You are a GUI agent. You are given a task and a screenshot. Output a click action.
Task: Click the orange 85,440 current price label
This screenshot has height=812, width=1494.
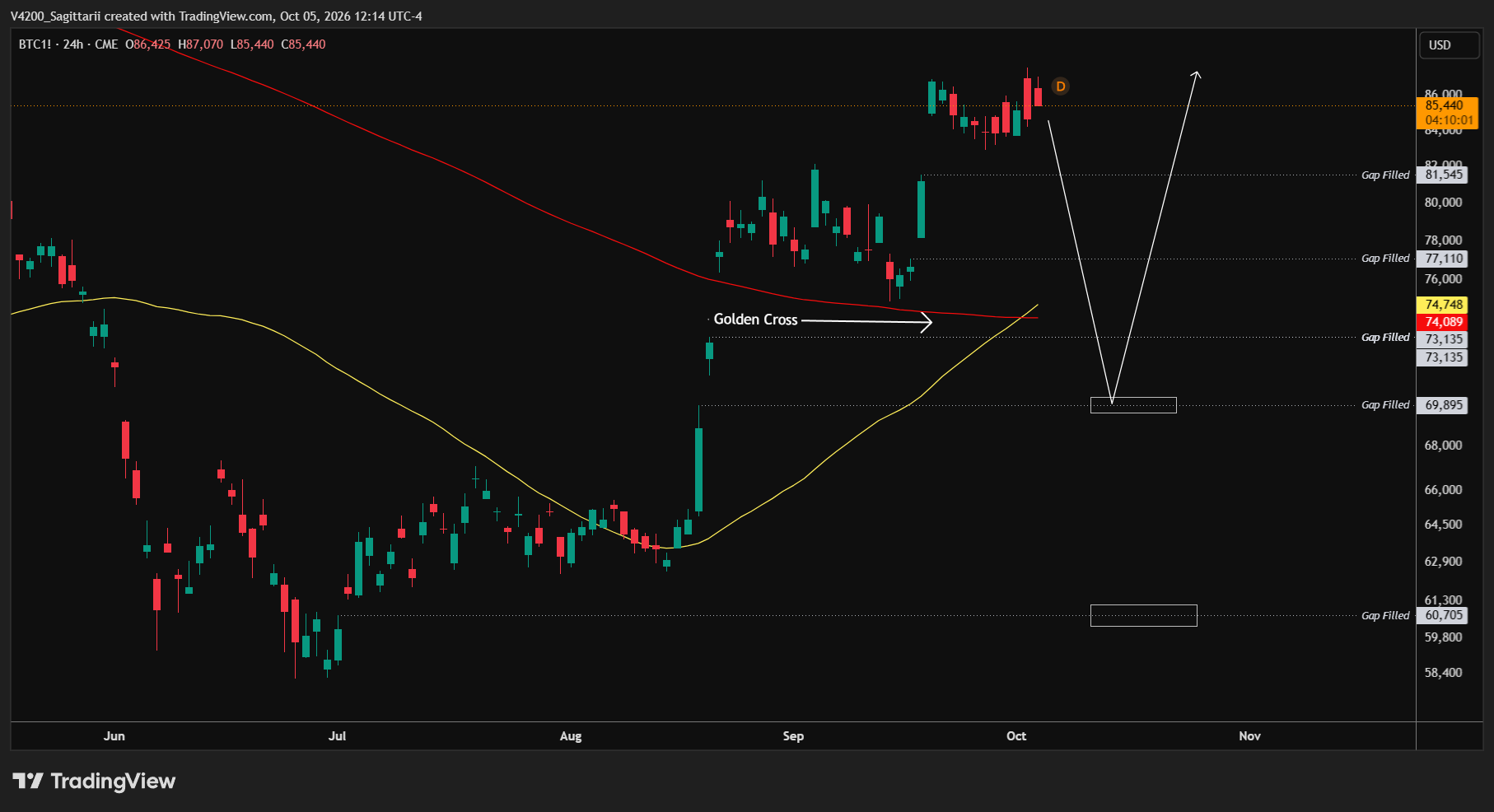[x=1445, y=105]
